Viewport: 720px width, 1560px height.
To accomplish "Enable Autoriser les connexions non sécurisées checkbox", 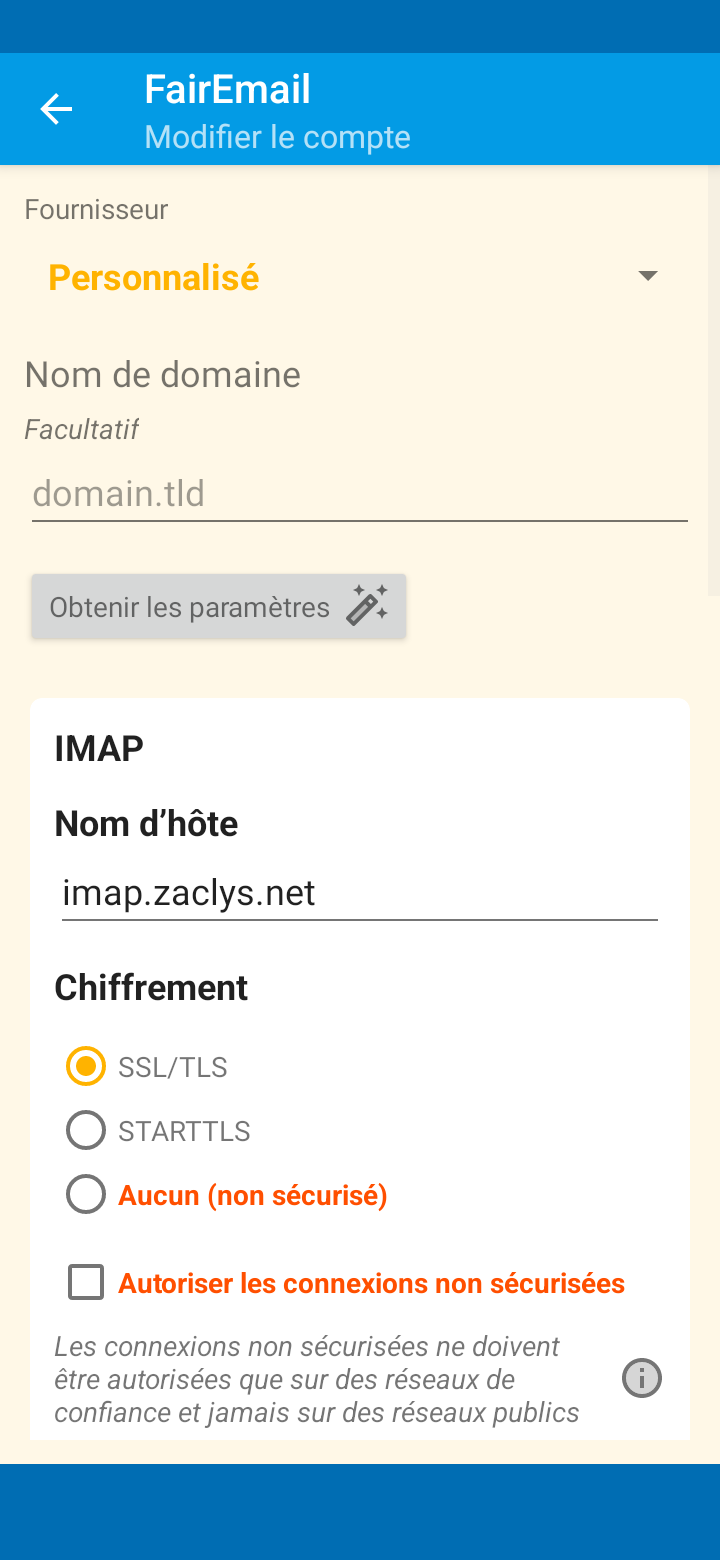I will (86, 1282).
